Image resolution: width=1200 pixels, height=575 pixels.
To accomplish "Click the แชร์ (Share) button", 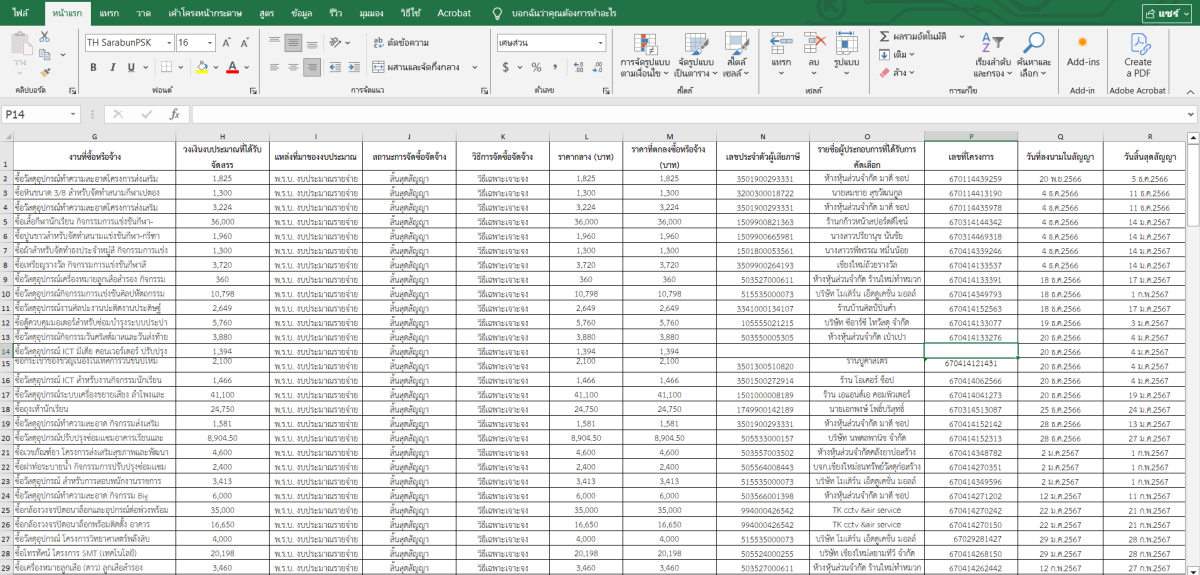I will pyautogui.click(x=1166, y=12).
